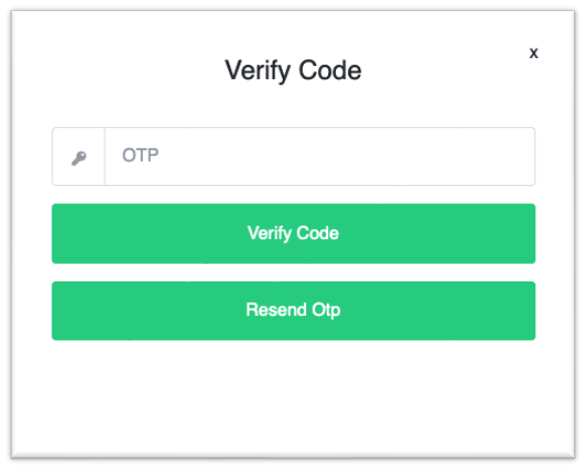Request a new code with Resend Otp
Screen dimensions: 586x470
293,311
